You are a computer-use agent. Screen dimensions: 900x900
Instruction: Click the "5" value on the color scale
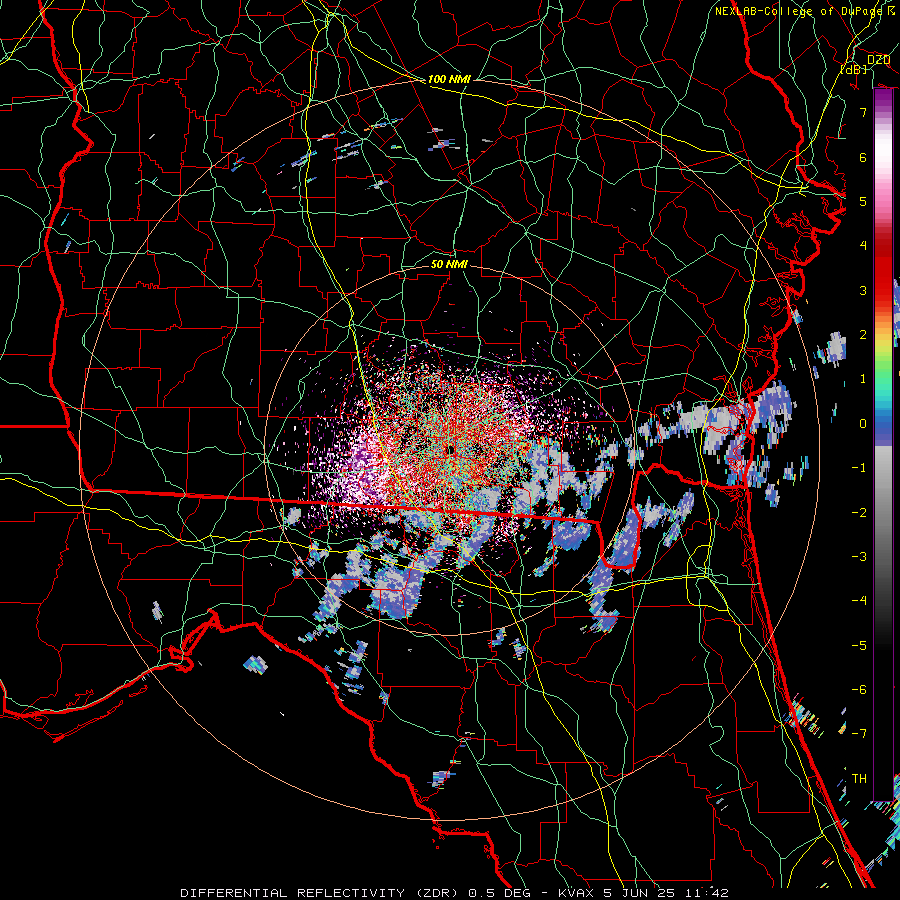863,201
